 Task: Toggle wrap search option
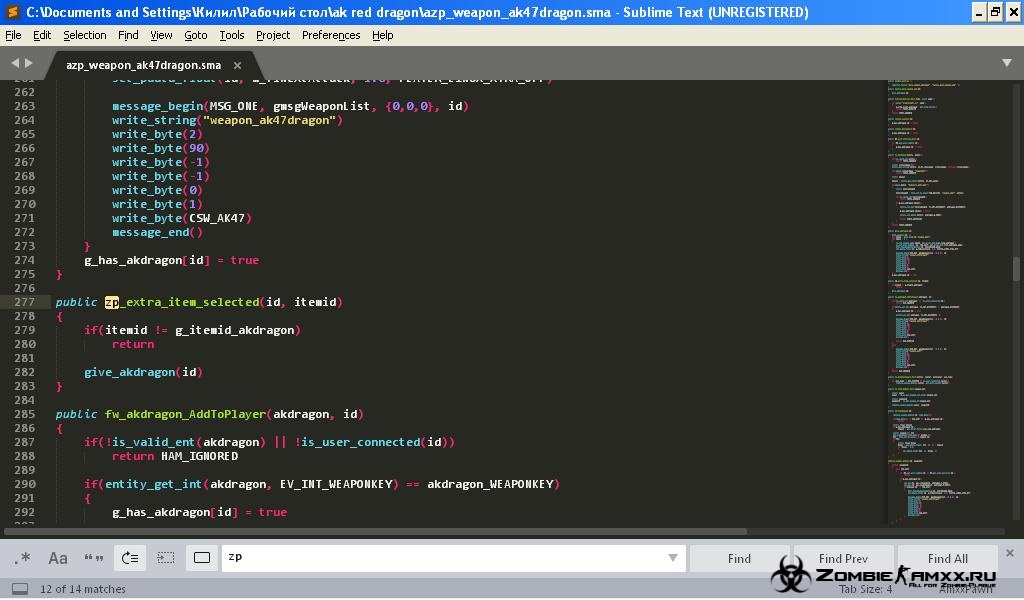coord(130,558)
